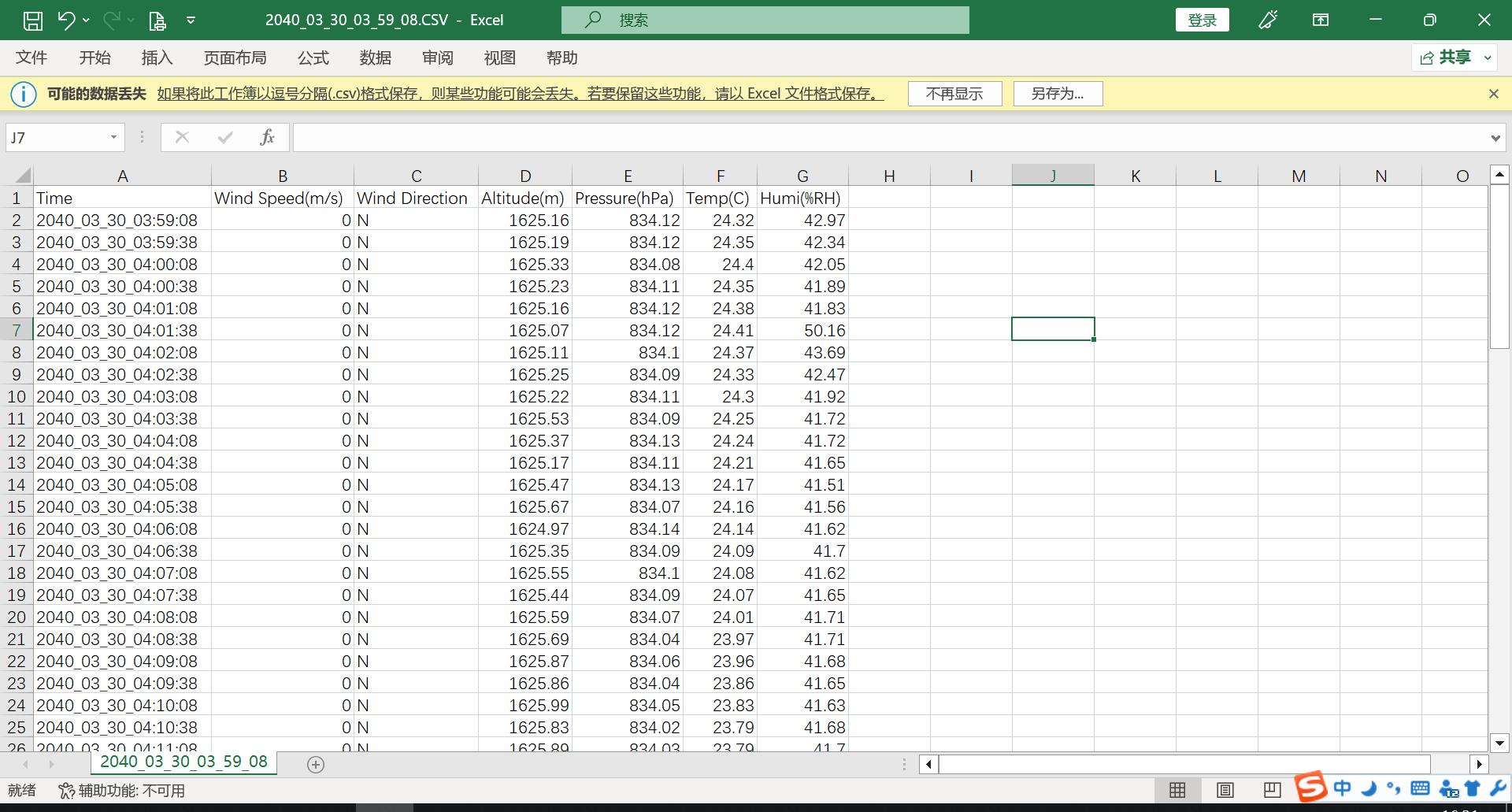Open the 文件 menu
The width and height of the screenshot is (1512, 812).
pos(31,57)
